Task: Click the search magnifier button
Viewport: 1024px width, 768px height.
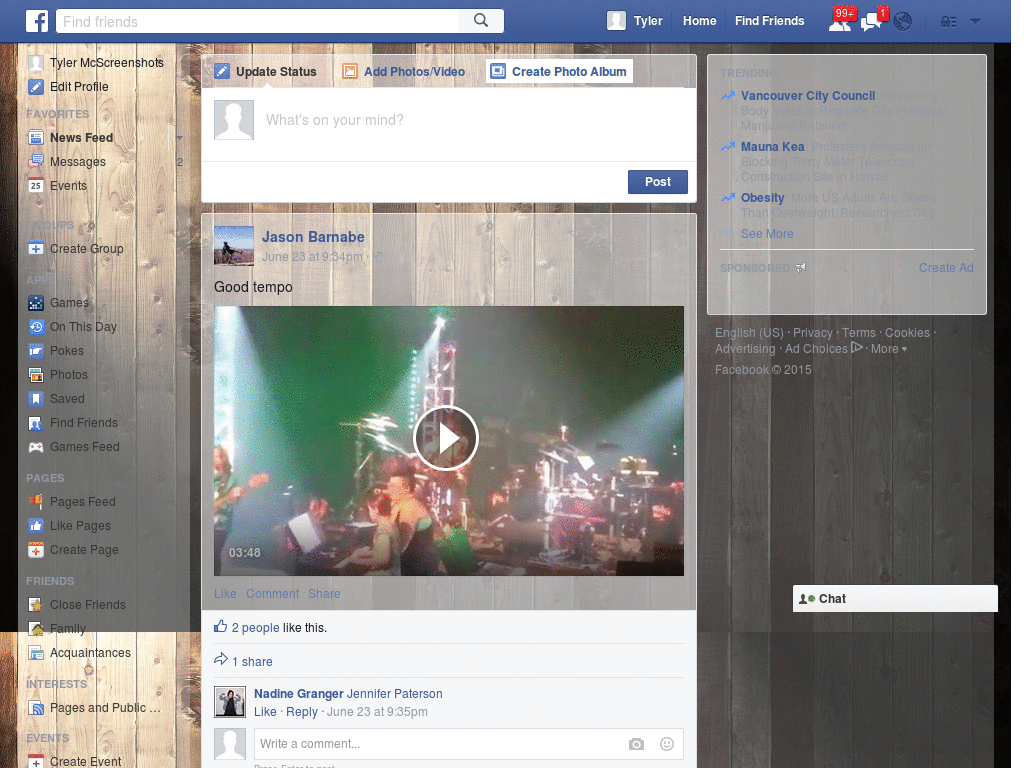Action: (x=481, y=21)
